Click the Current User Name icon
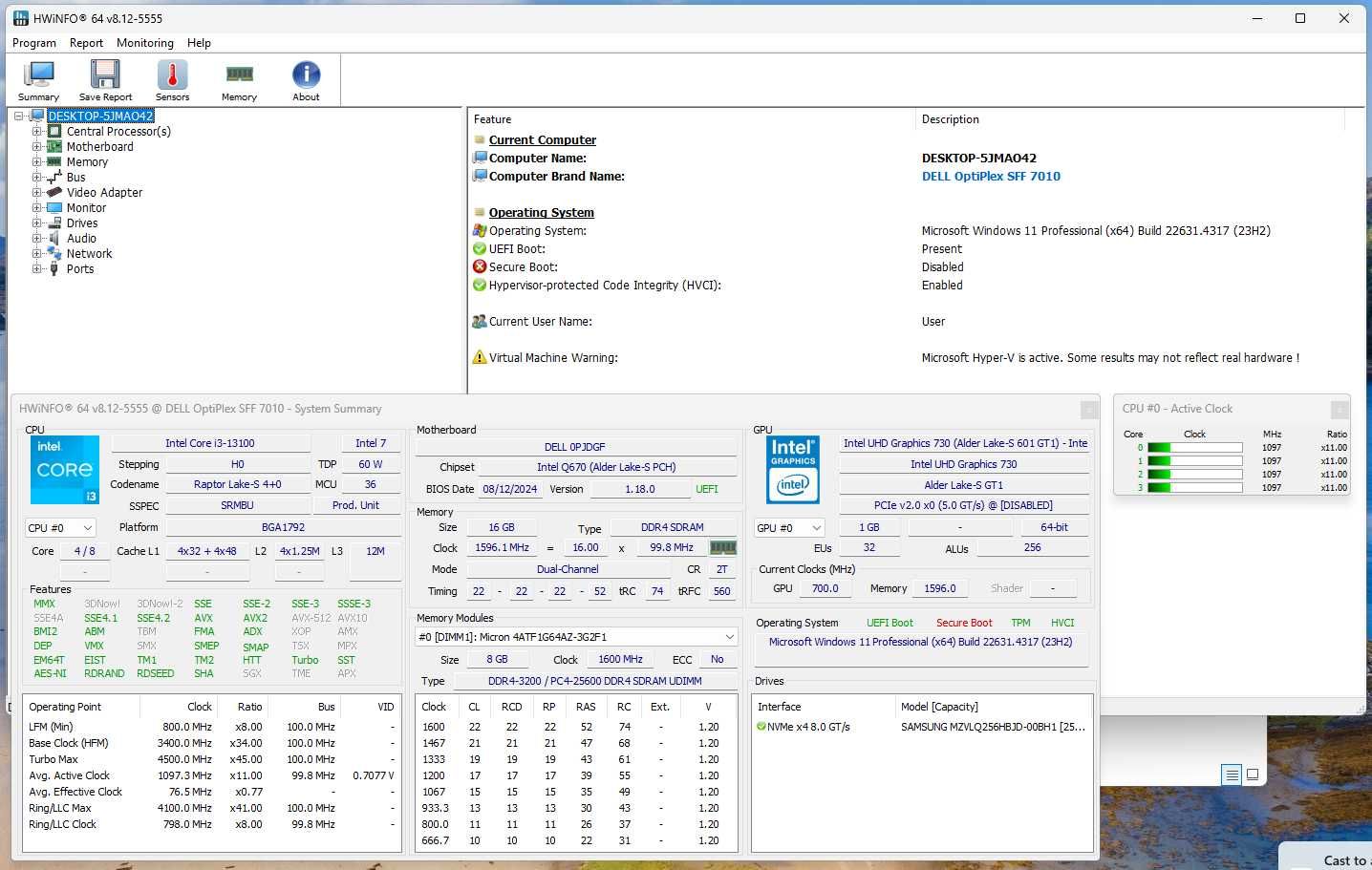This screenshot has height=870, width=1372. (480, 322)
